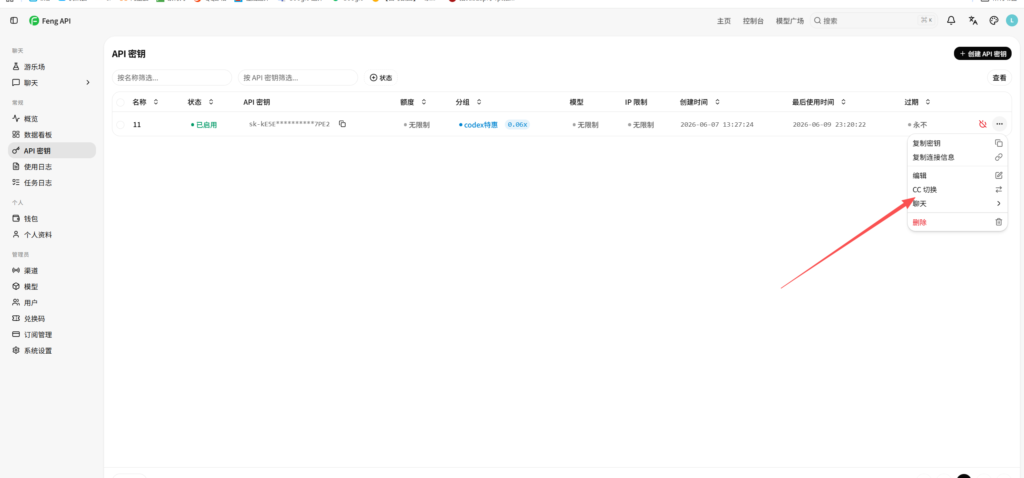Open 使用日志 in the sidebar
Image resolution: width=1024 pixels, height=478 pixels.
[x=52, y=167]
